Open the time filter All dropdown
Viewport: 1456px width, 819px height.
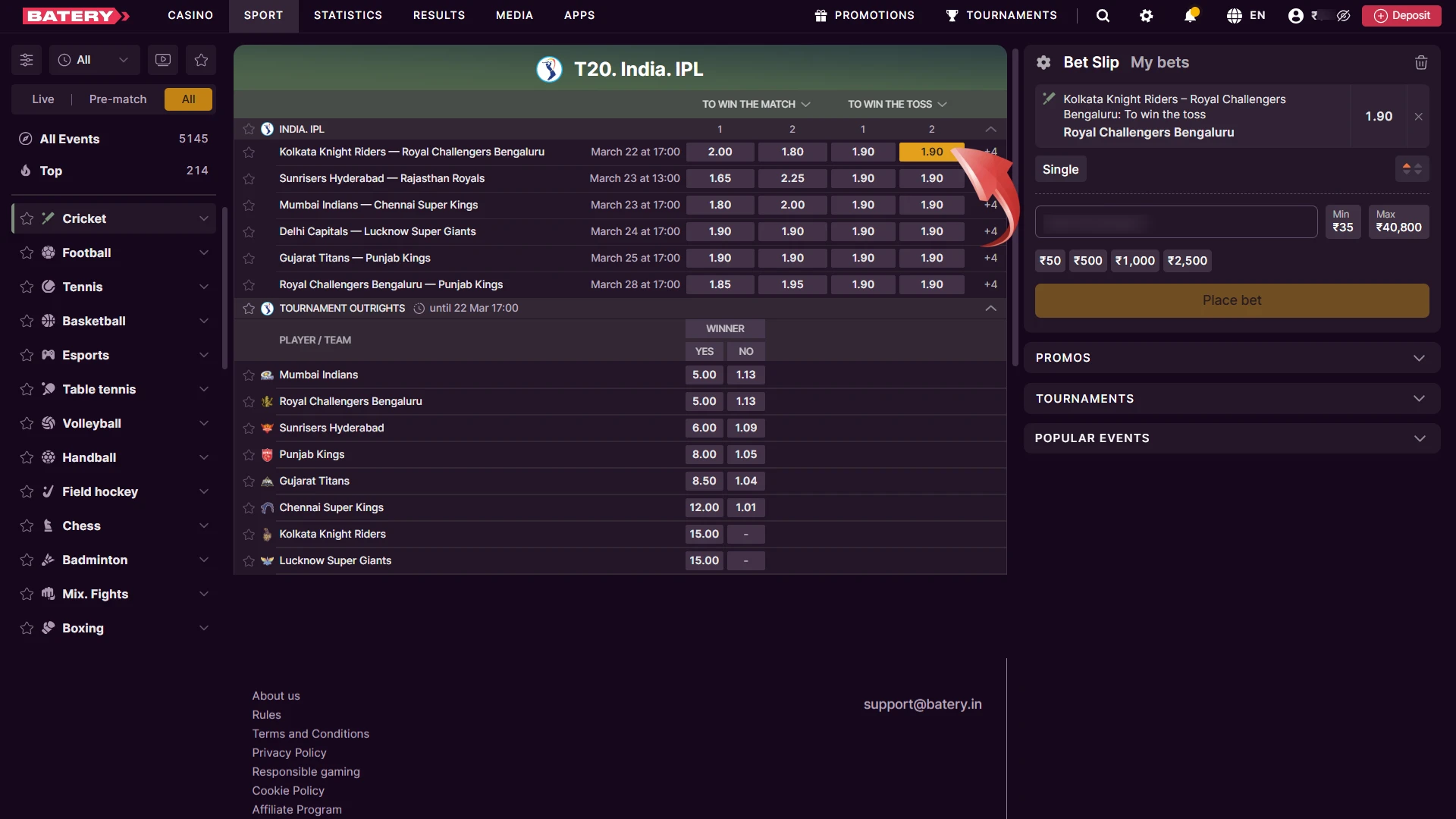(94, 60)
